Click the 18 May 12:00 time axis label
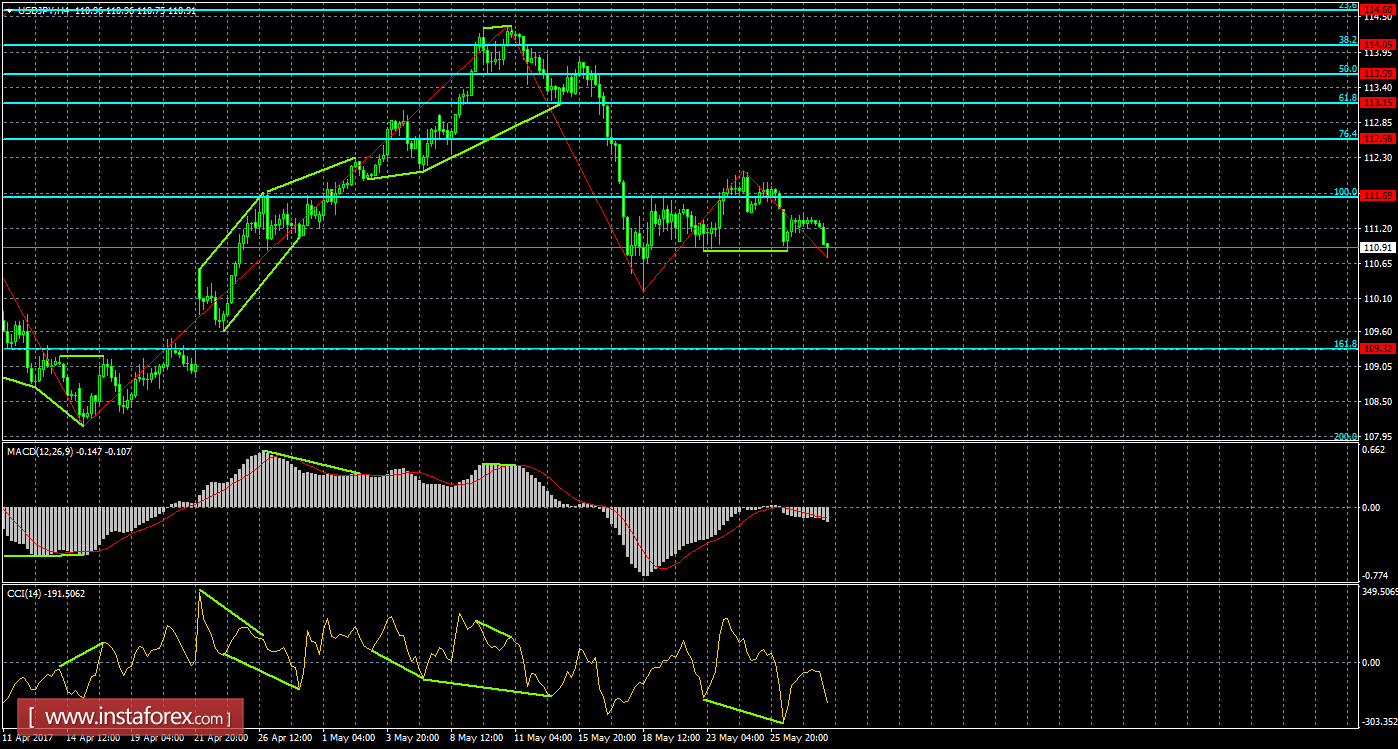Screen dimensions: 1398x749 669,738
